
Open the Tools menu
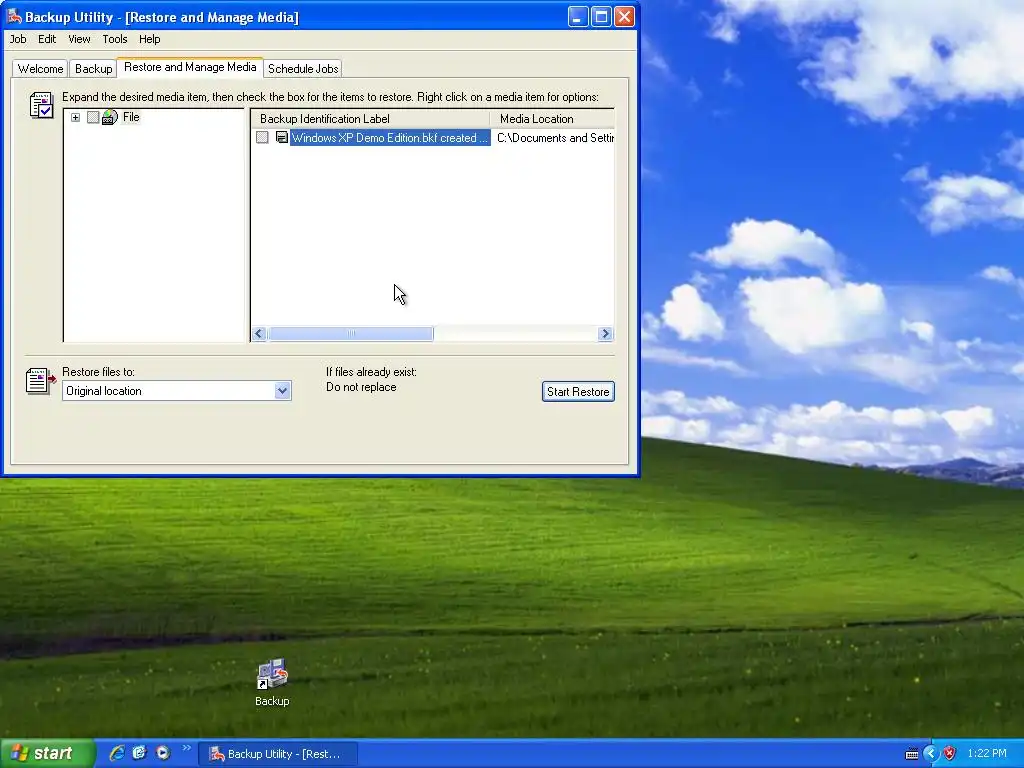115,39
